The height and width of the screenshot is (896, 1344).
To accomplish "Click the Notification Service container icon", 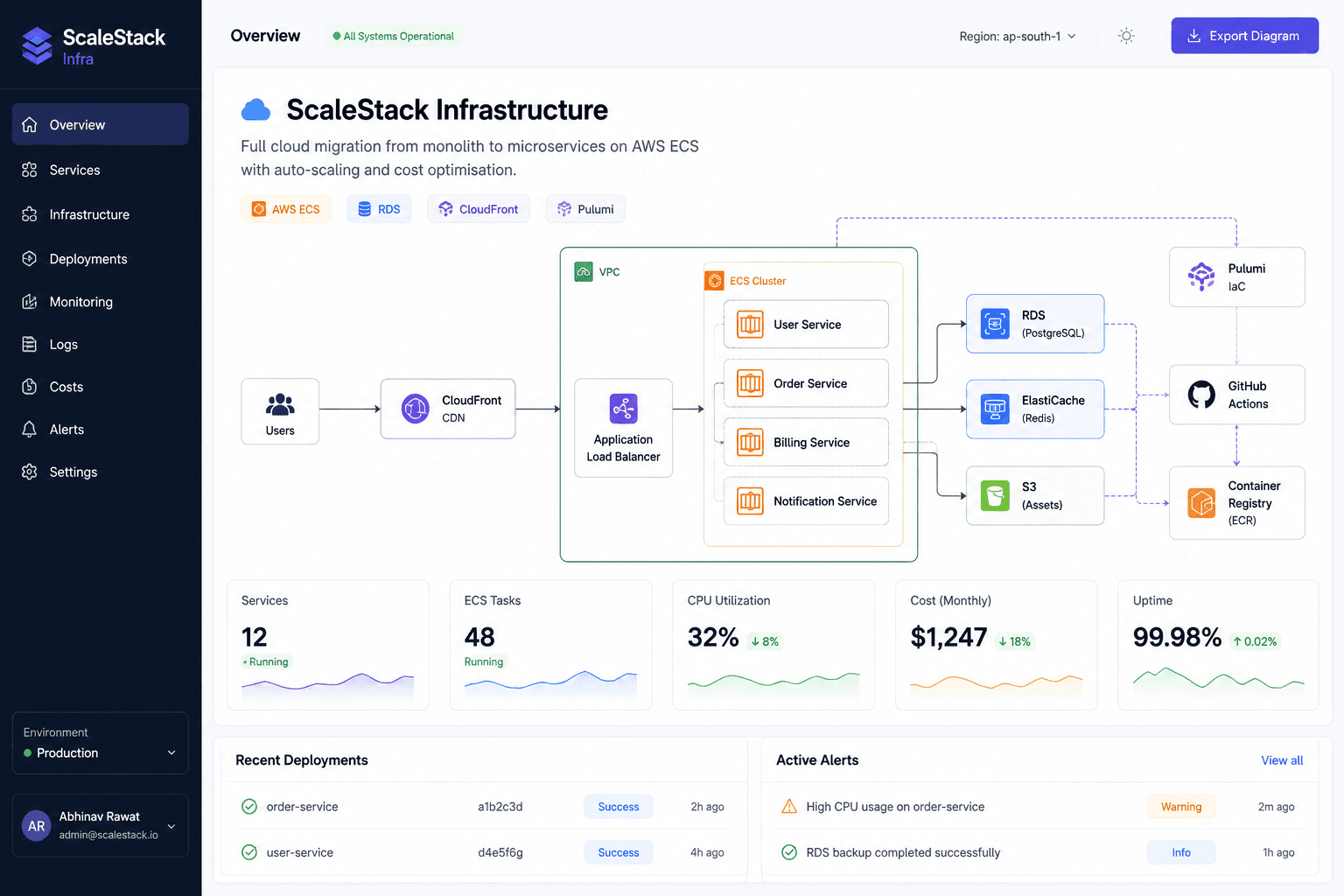I will click(x=750, y=501).
